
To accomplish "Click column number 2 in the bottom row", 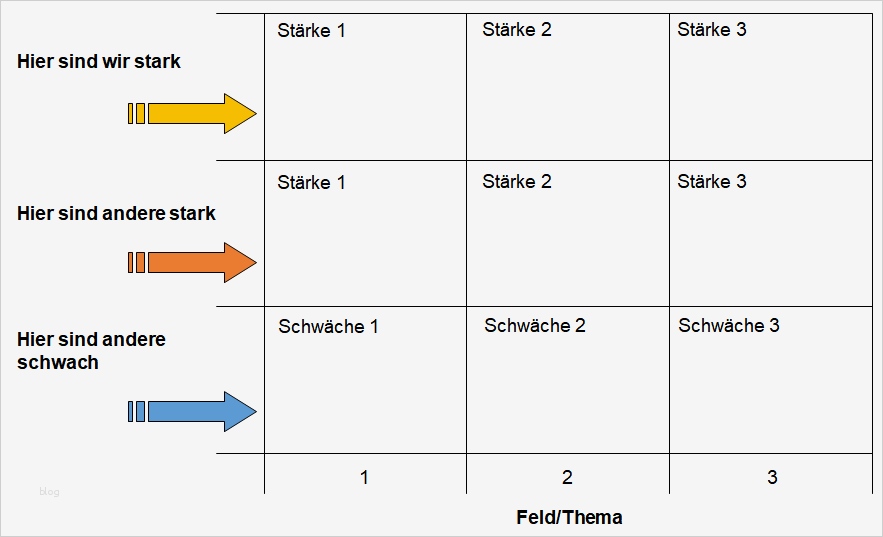I will click(567, 477).
